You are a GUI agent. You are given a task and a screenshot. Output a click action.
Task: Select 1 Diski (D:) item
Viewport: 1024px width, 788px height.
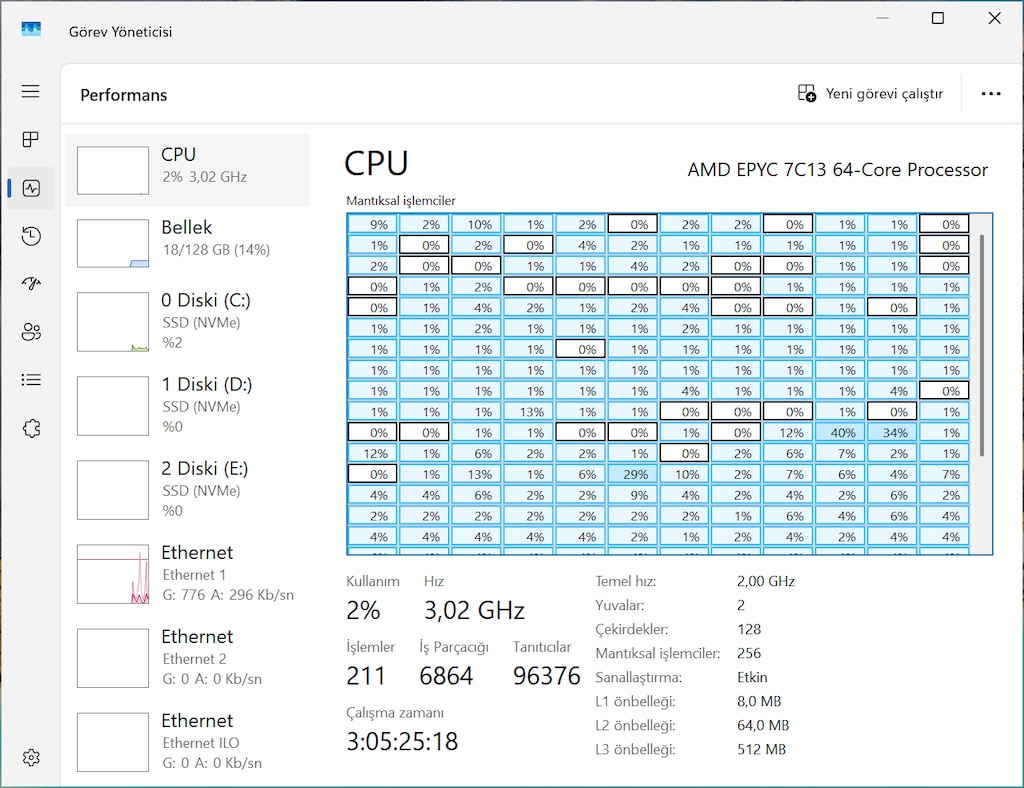point(187,405)
